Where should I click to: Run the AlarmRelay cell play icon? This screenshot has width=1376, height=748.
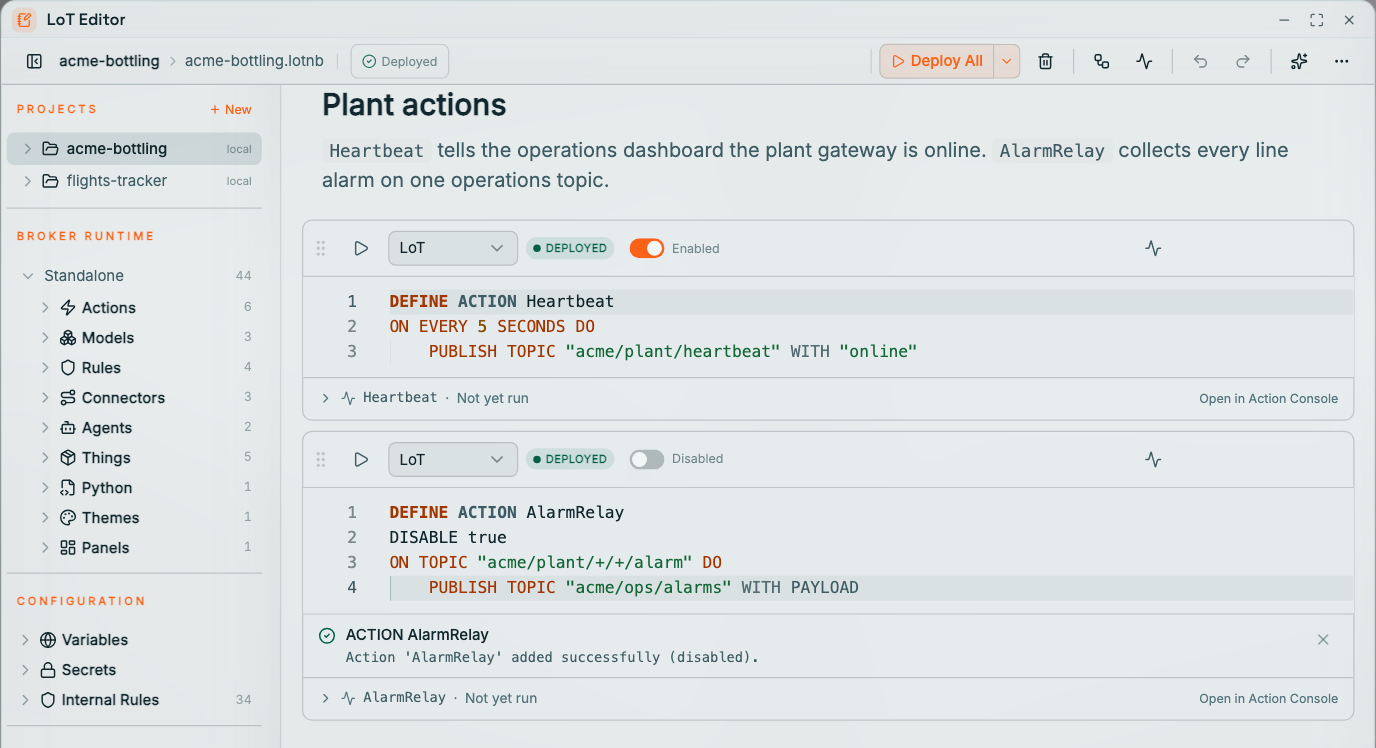[361, 459]
